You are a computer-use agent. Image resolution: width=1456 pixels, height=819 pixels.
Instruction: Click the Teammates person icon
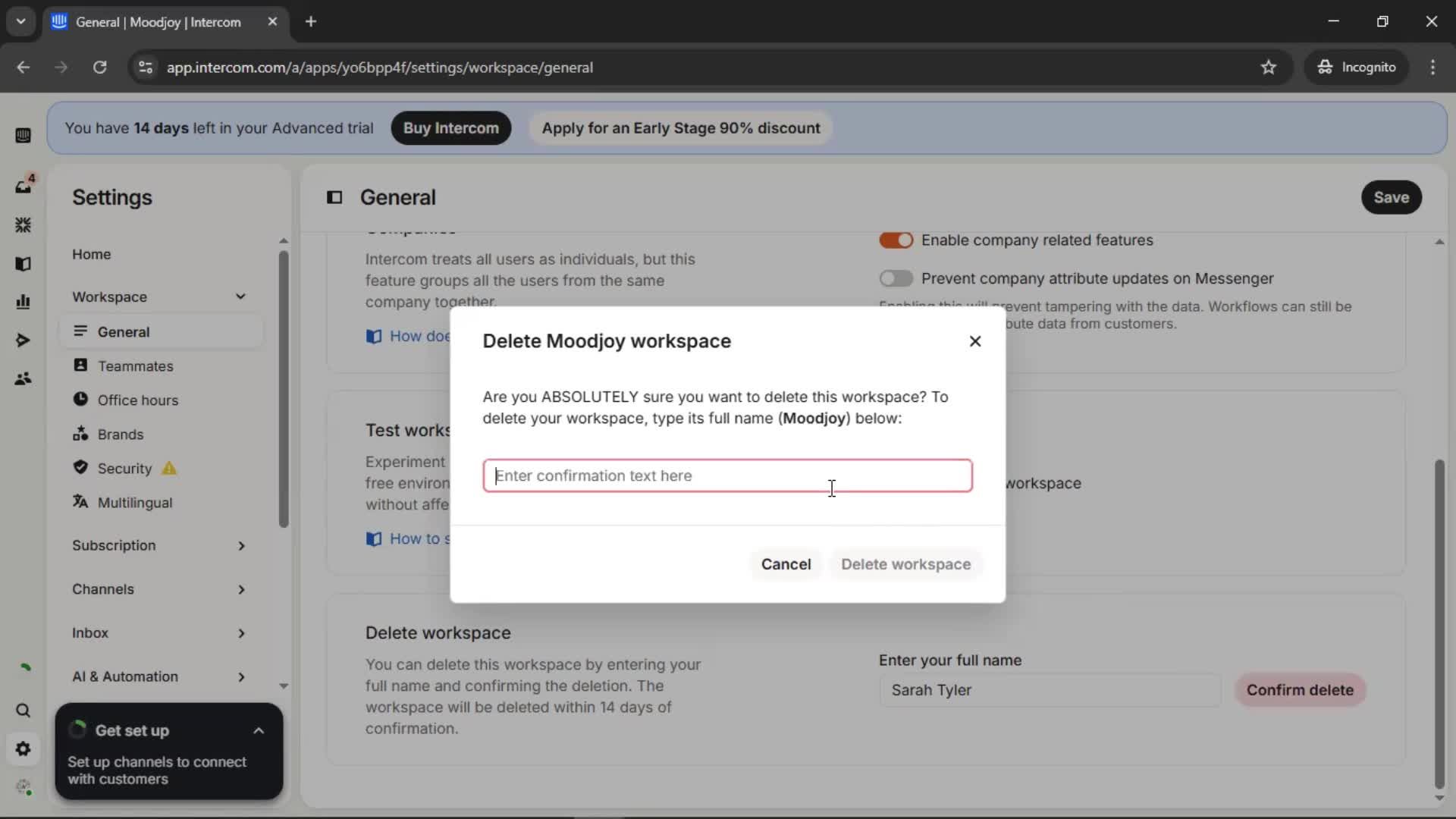pyautogui.click(x=80, y=365)
